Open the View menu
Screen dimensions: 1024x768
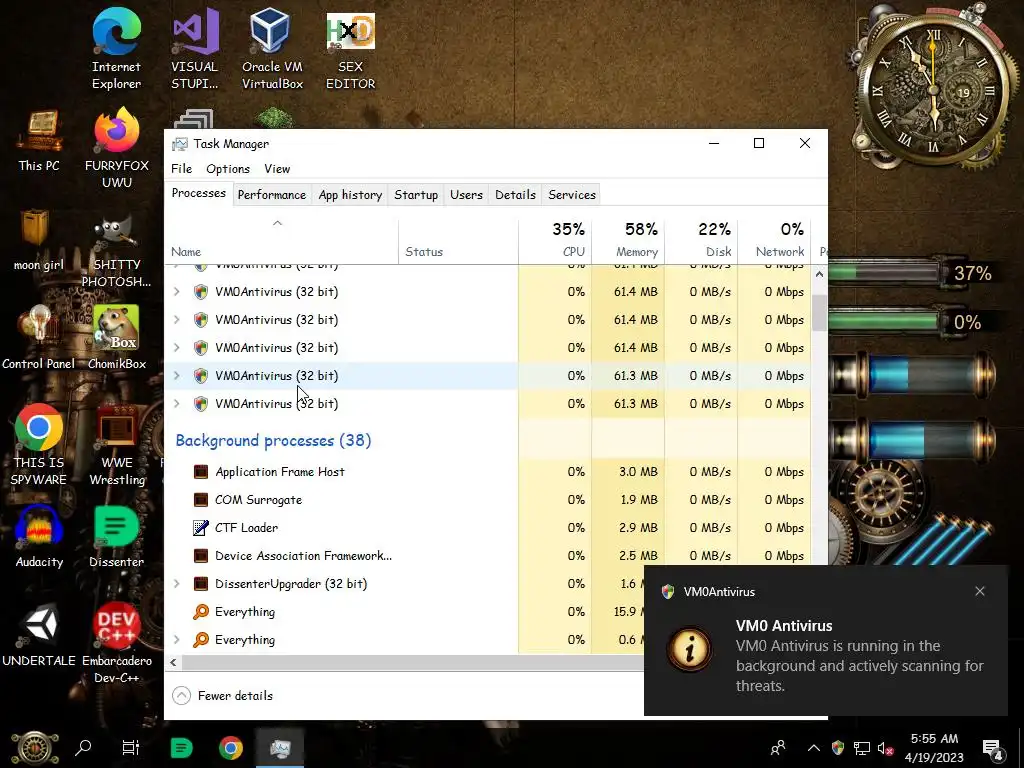277,168
